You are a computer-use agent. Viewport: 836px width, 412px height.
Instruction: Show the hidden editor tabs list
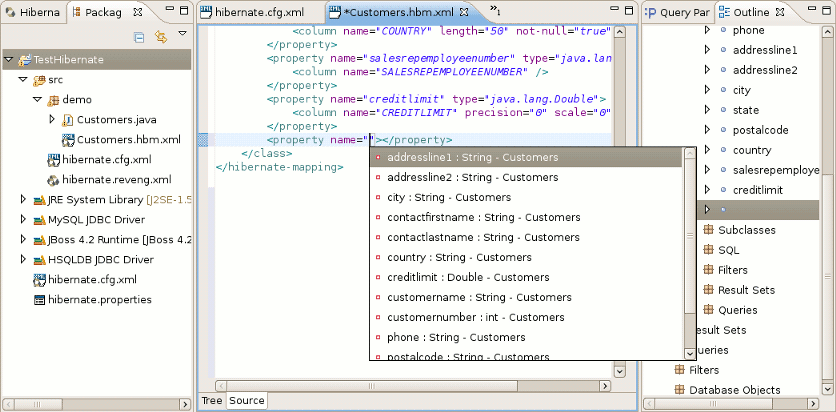point(494,11)
